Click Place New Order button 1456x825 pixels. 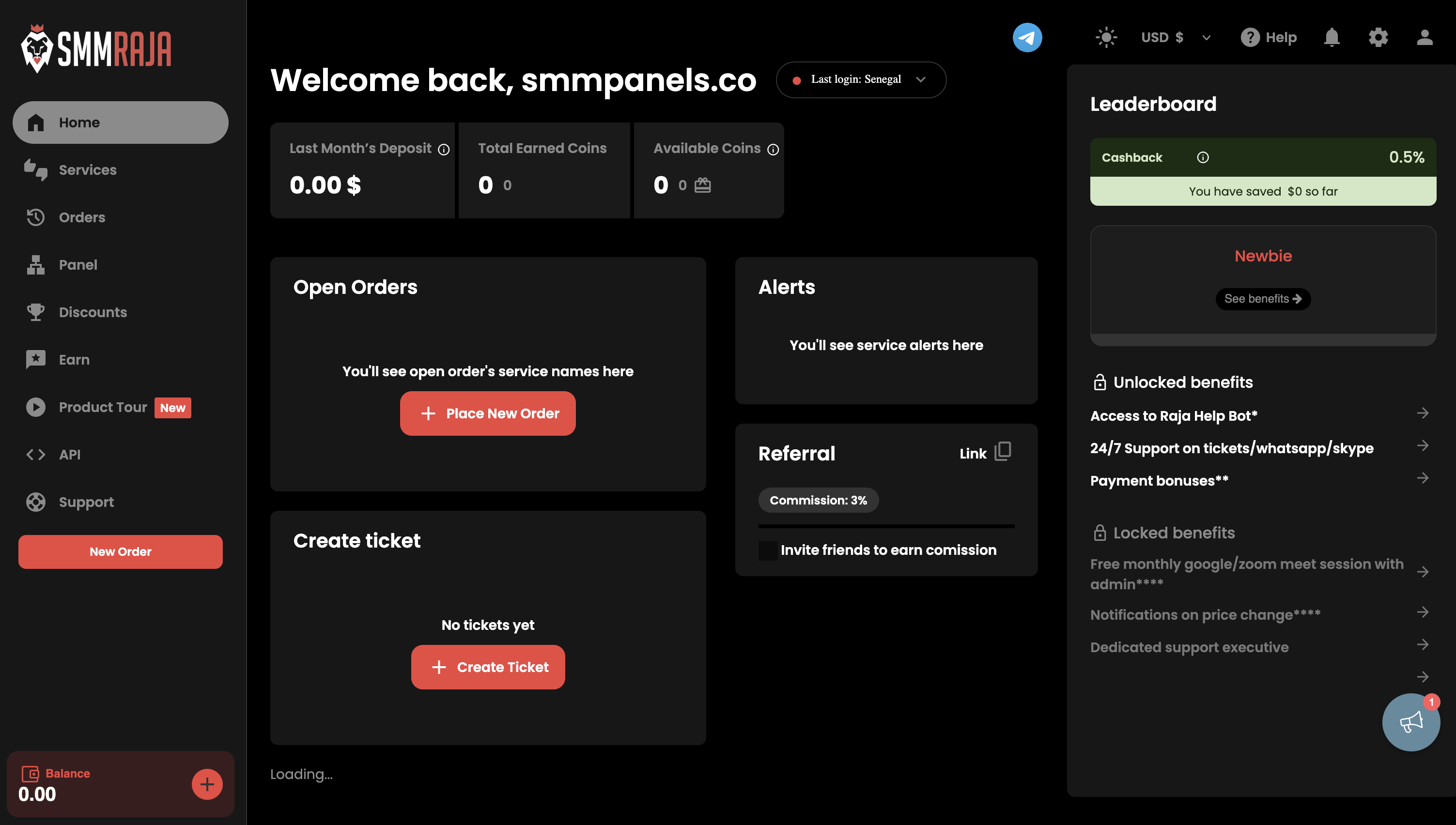pos(487,413)
